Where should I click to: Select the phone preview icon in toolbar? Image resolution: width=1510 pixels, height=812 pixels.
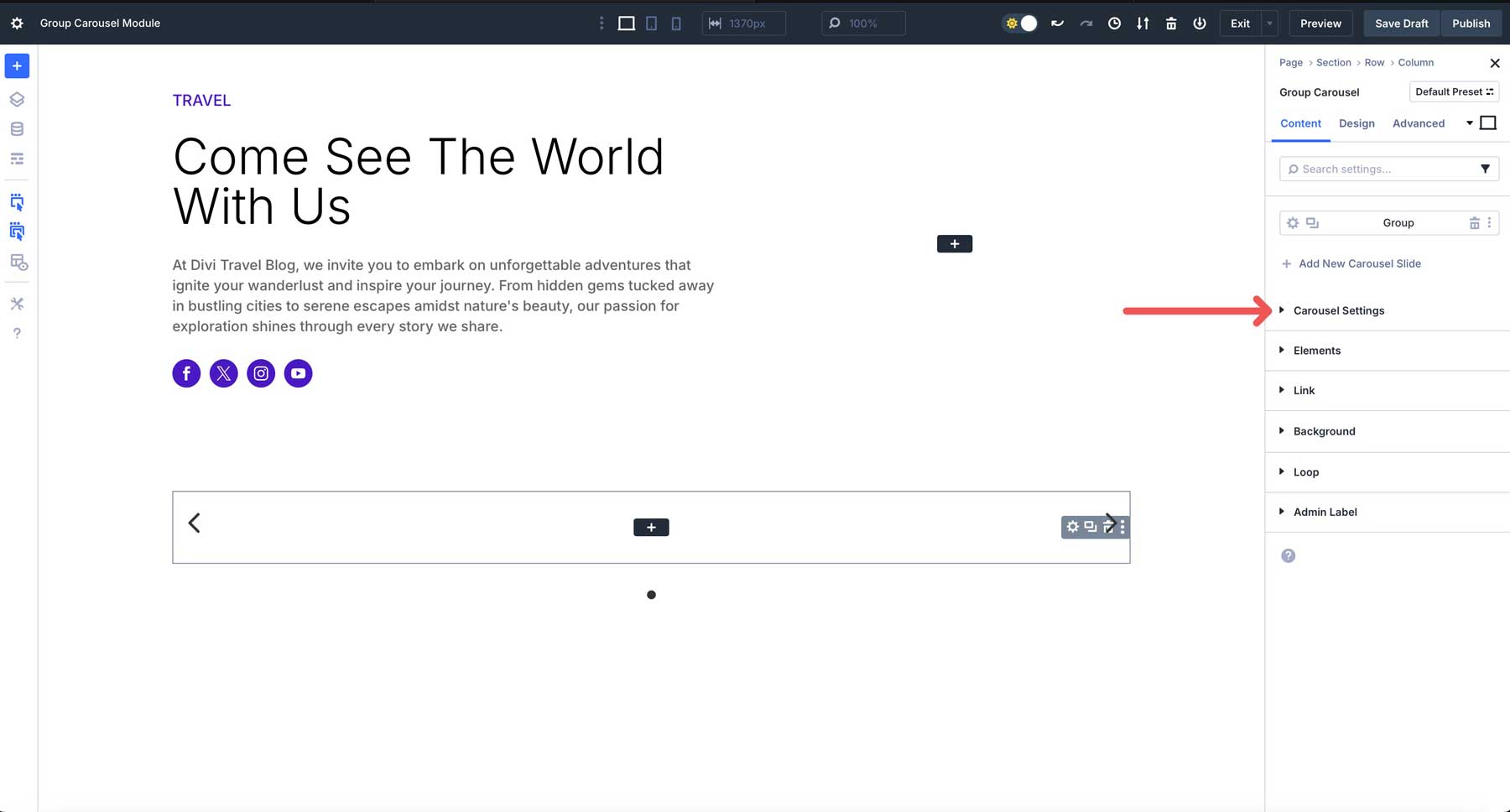(x=676, y=23)
